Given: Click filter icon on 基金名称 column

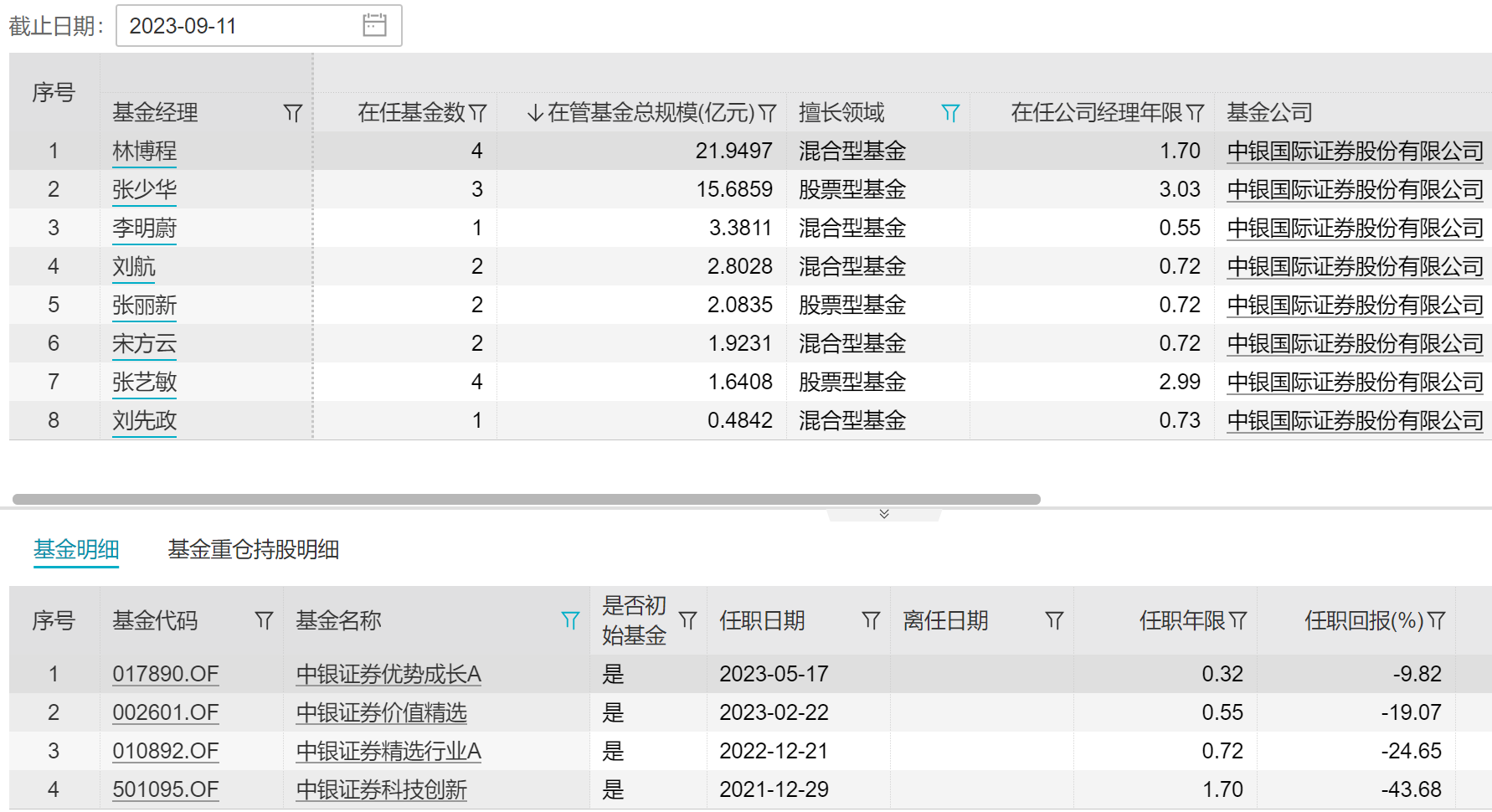Looking at the screenshot, I should (x=570, y=620).
